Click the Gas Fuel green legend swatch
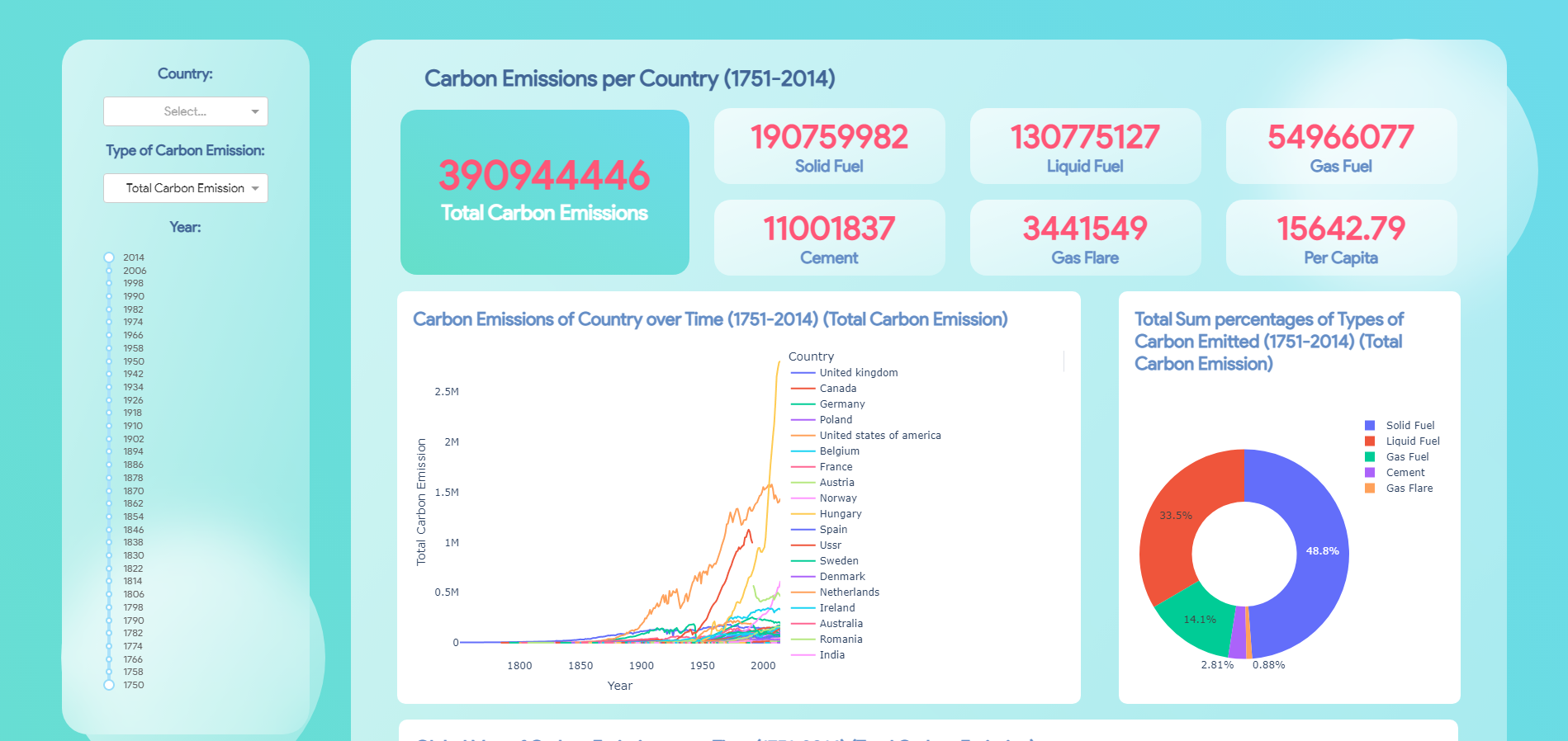Screen dimensions: 1568x741 pyautogui.click(x=1370, y=457)
